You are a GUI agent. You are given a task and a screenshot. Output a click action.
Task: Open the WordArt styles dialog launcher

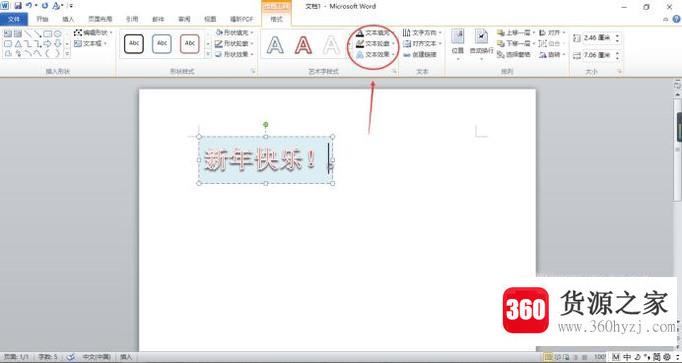point(394,71)
